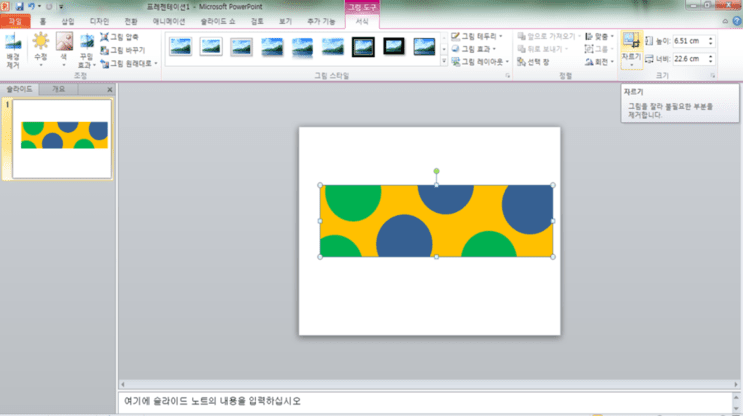
Task: Open the Selection Pane (선택 창)
Action: [x=533, y=62]
